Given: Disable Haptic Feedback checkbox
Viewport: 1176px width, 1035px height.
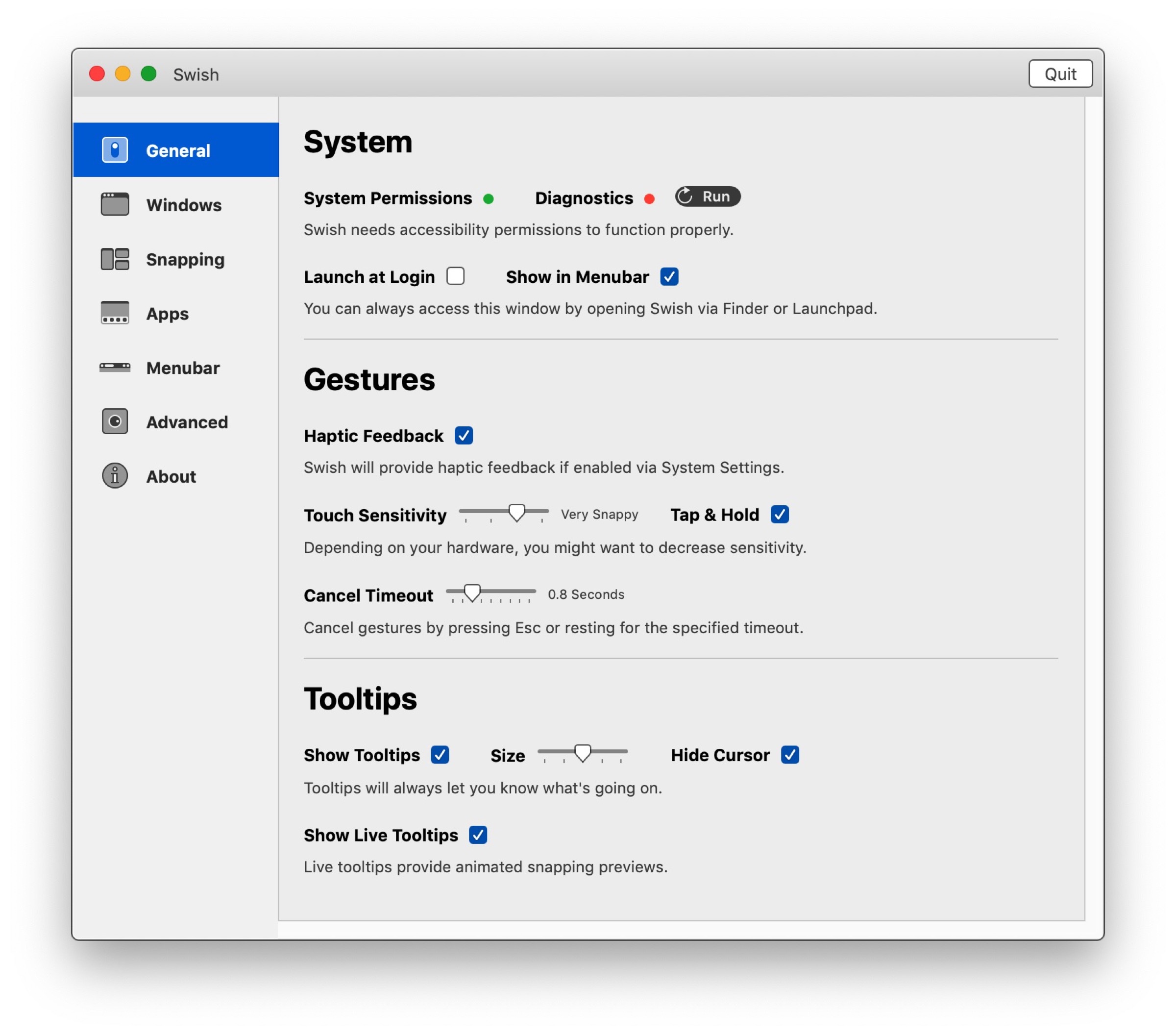Looking at the screenshot, I should [x=463, y=436].
